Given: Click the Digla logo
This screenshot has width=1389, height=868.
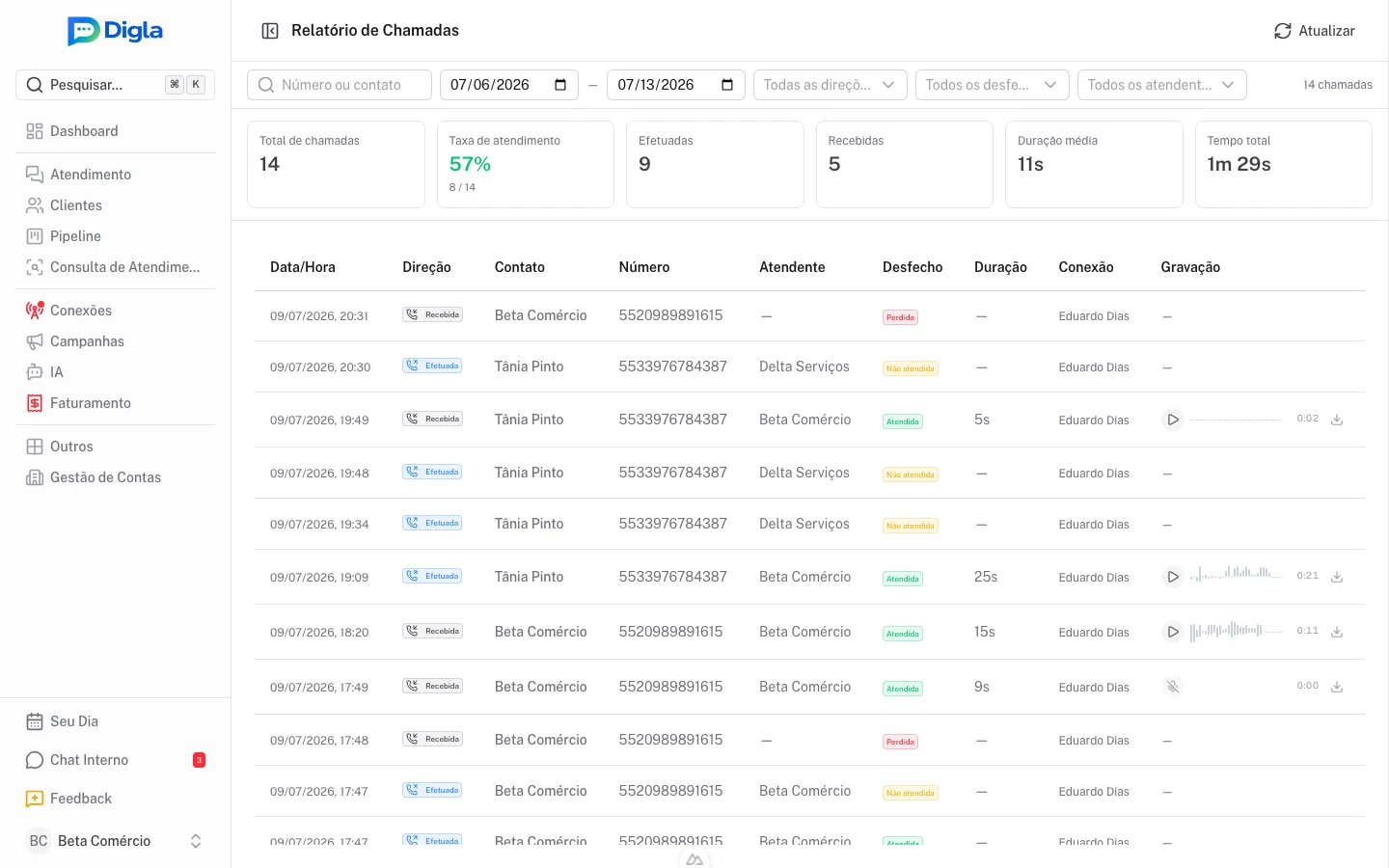Looking at the screenshot, I should 115,31.
